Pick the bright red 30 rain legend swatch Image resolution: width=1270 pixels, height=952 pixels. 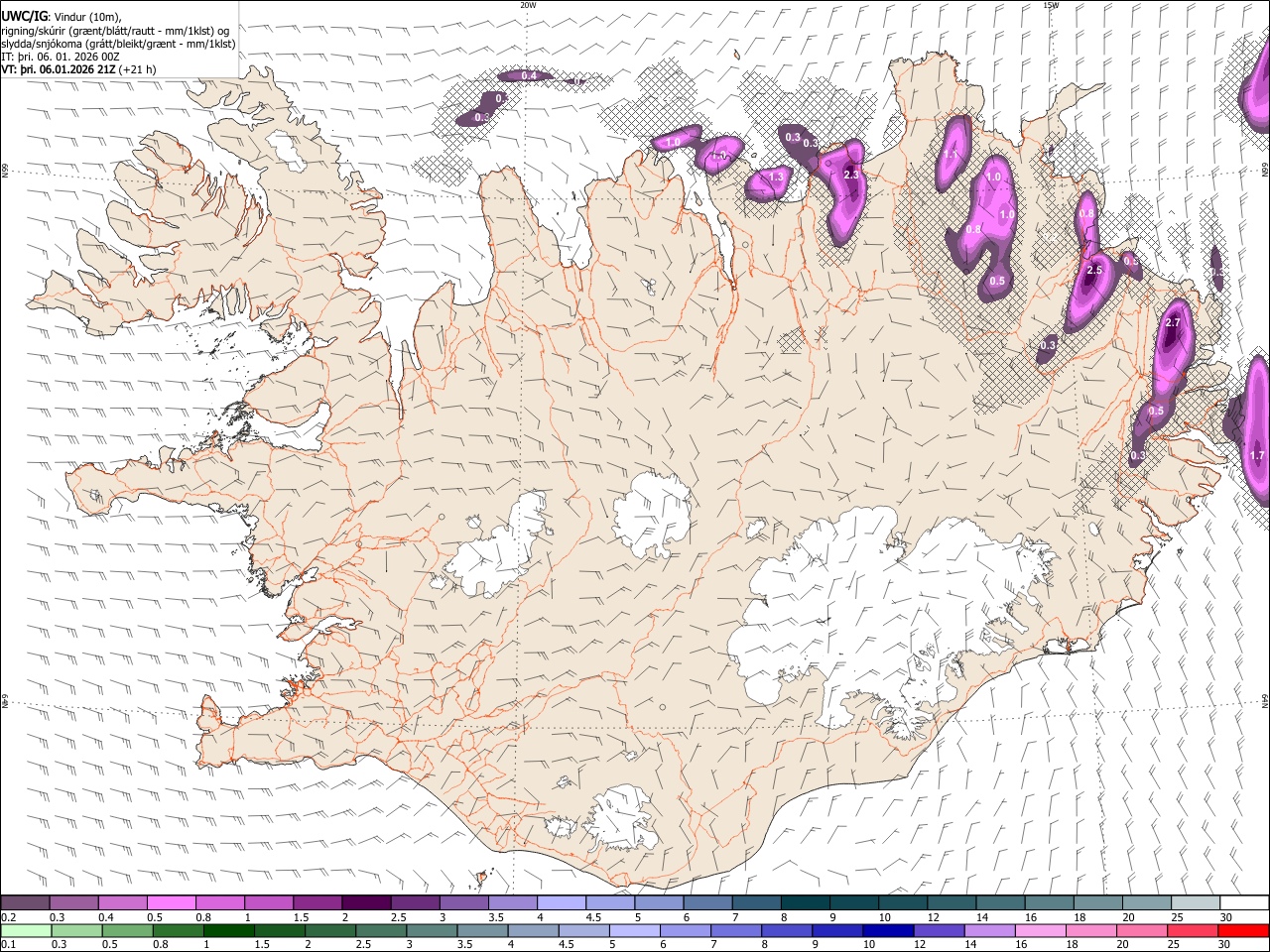point(1243,930)
